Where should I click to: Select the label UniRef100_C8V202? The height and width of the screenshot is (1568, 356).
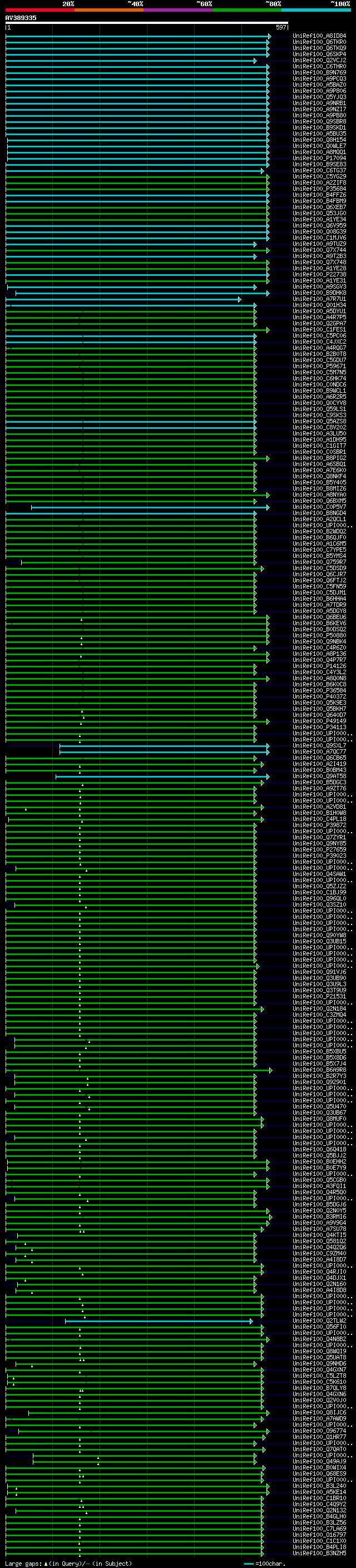pos(319,427)
